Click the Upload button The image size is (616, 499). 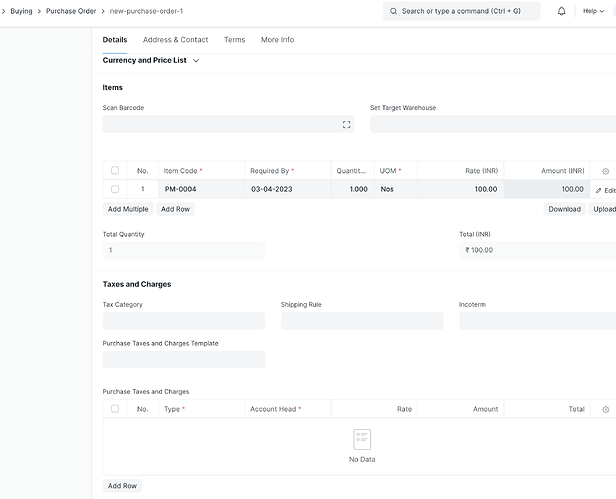point(603,209)
